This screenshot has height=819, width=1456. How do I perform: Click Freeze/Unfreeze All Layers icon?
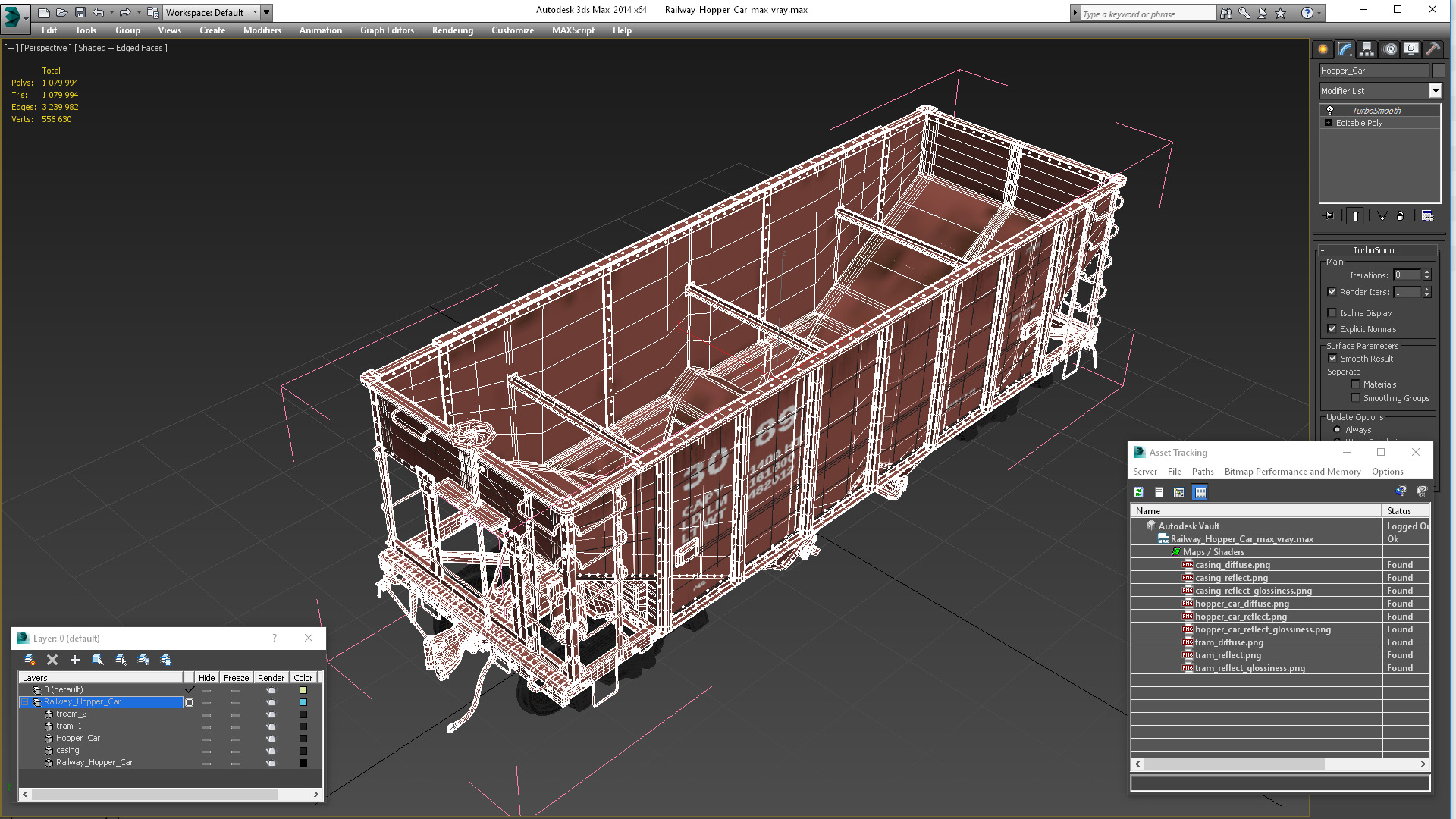tap(166, 660)
